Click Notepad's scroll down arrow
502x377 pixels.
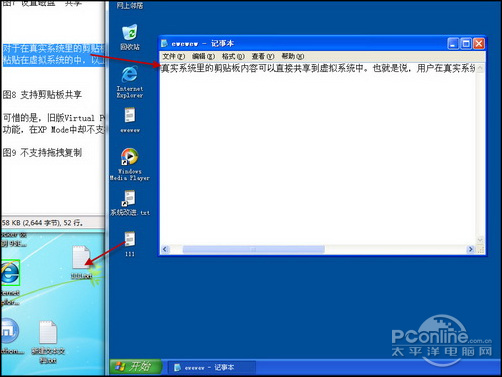coord(480,240)
